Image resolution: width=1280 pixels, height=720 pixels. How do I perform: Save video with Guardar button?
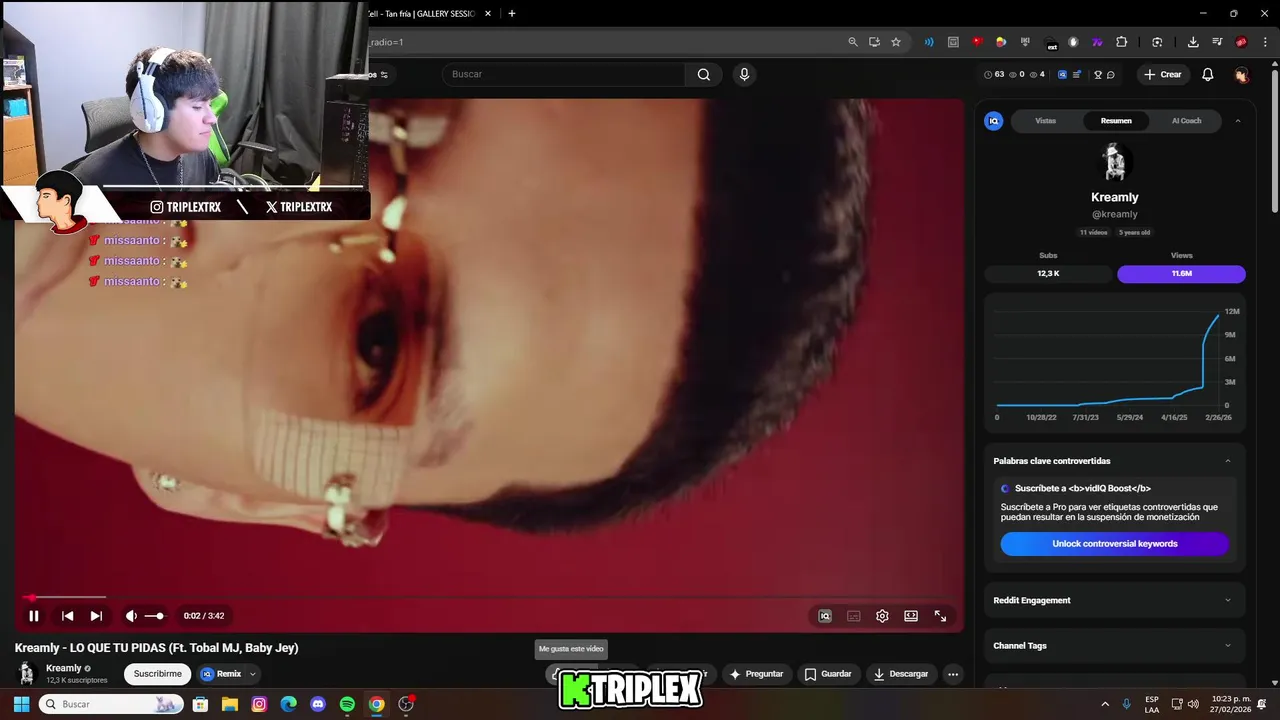(x=828, y=674)
